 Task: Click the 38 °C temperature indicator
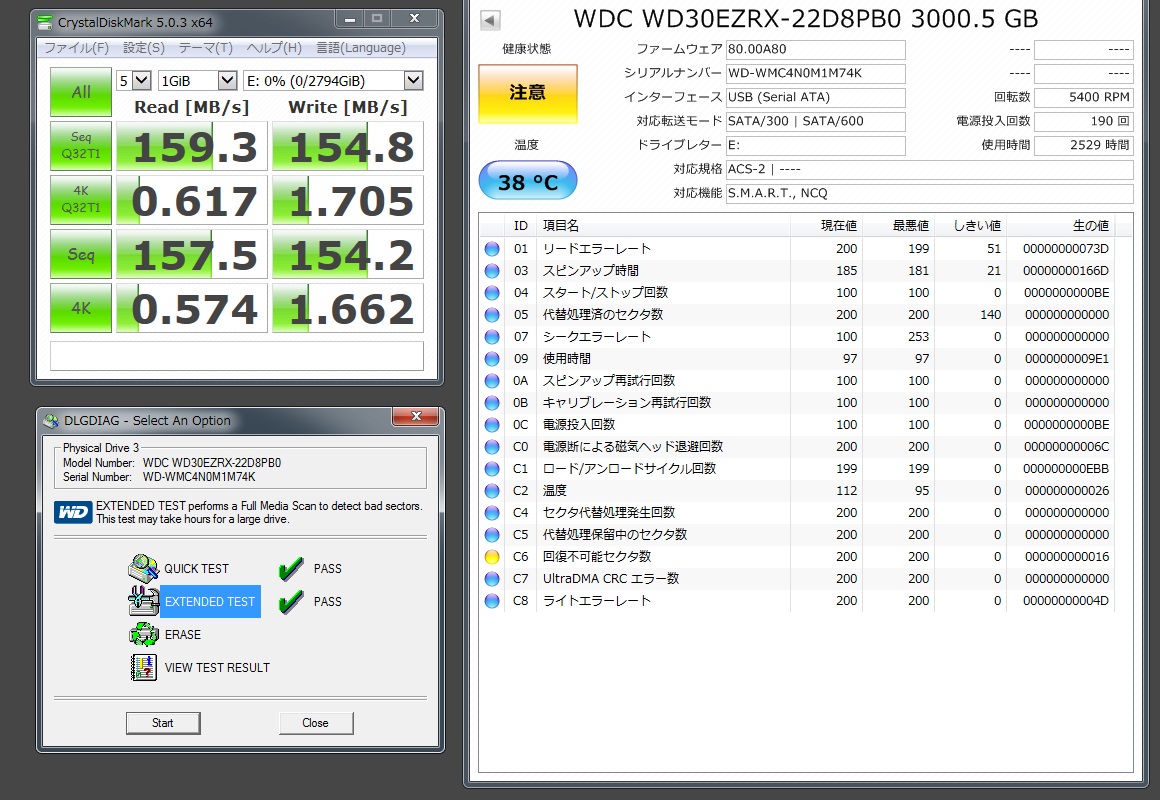tap(527, 181)
